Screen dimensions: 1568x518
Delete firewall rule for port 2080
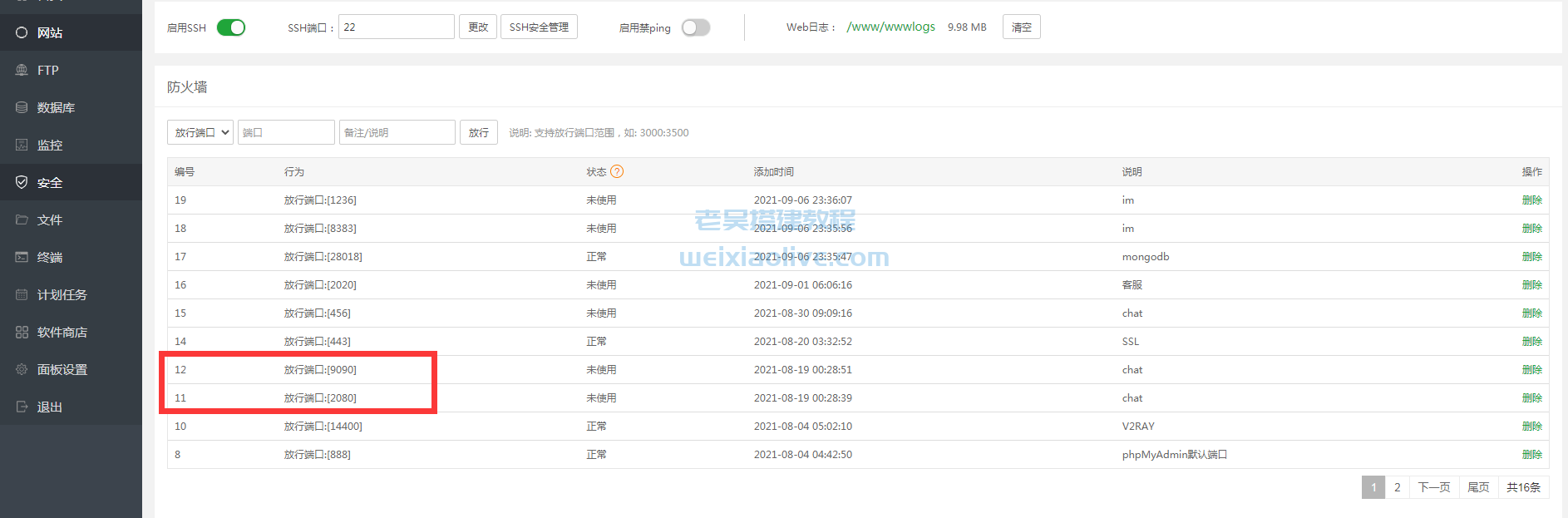coord(1532,397)
